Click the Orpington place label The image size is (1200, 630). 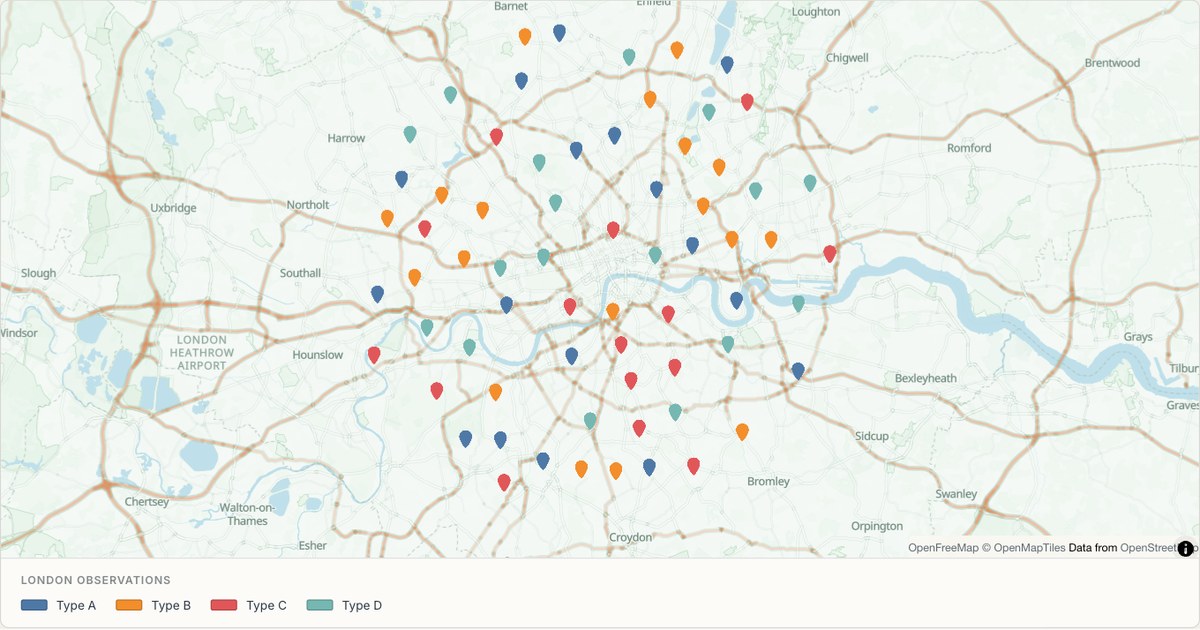pos(877,526)
